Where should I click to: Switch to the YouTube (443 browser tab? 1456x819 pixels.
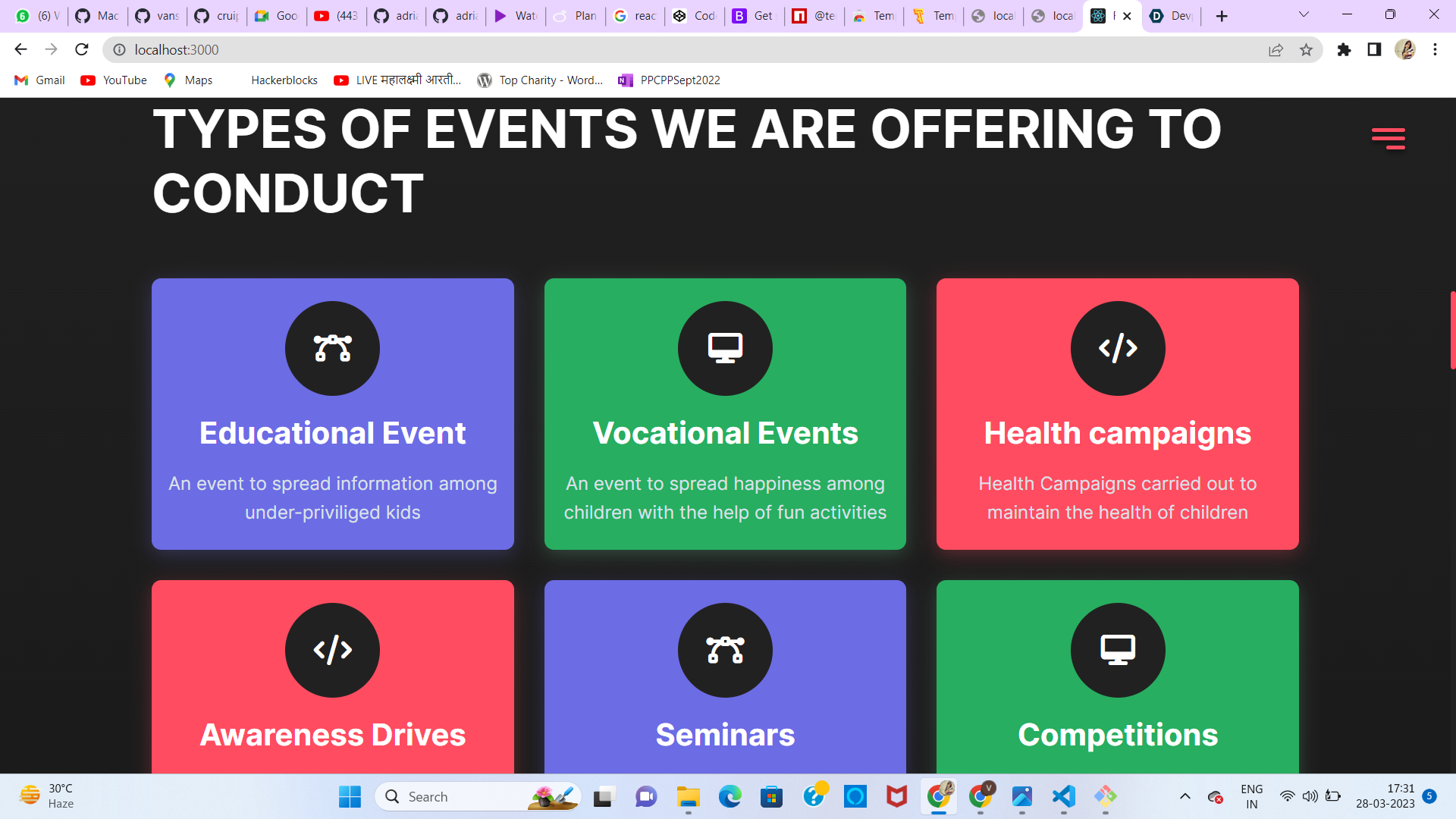coord(337,16)
